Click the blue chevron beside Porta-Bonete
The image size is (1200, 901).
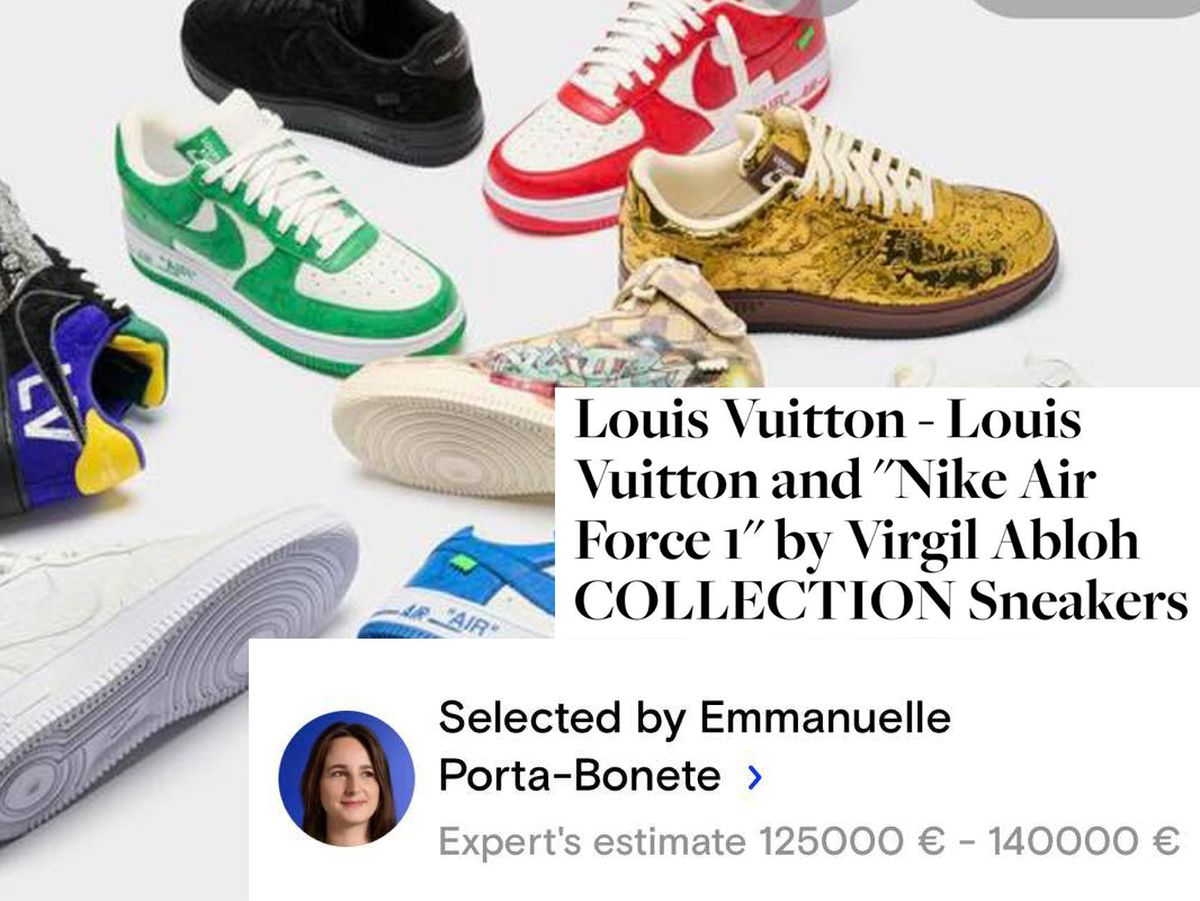755,777
